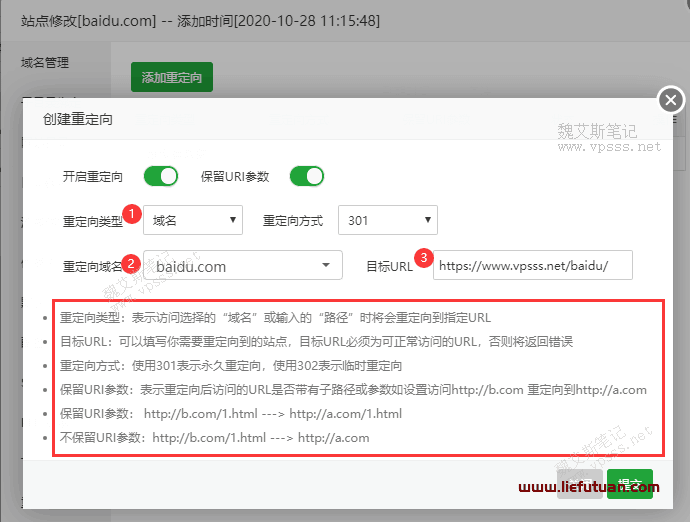Click the help line starting 重定向类型：表示访问

pyautogui.click(x=275, y=318)
